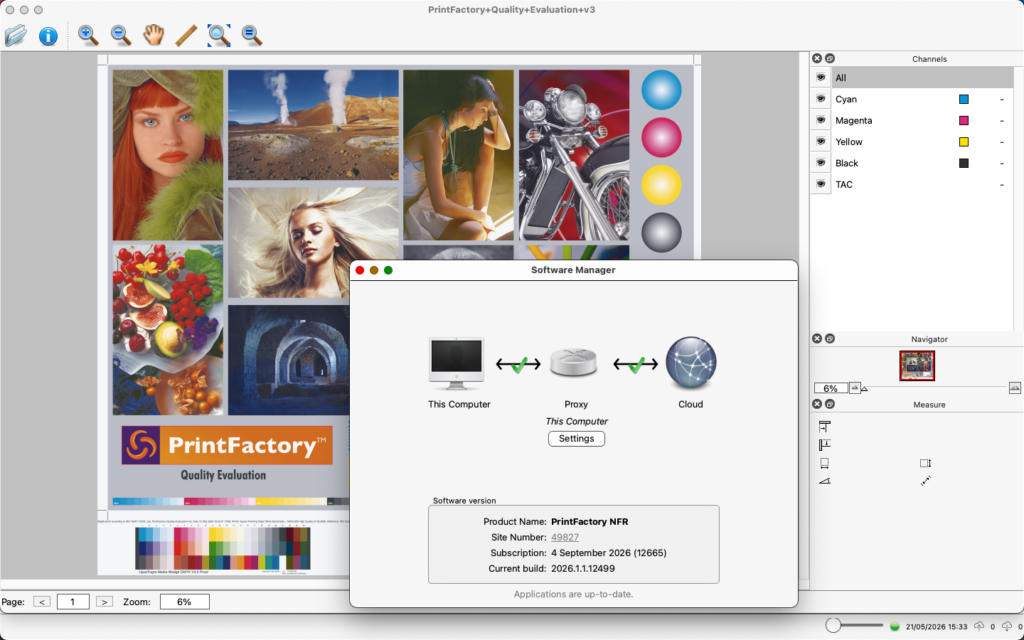The image size is (1024, 640).
Task: Click the current build '2026.1.1.12499' value
Action: pos(583,569)
